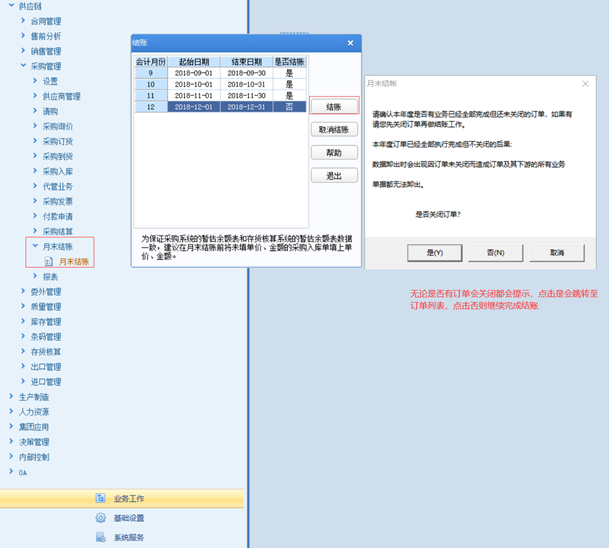
Task: Click the 否 cell in month 12 row
Action: [289, 107]
